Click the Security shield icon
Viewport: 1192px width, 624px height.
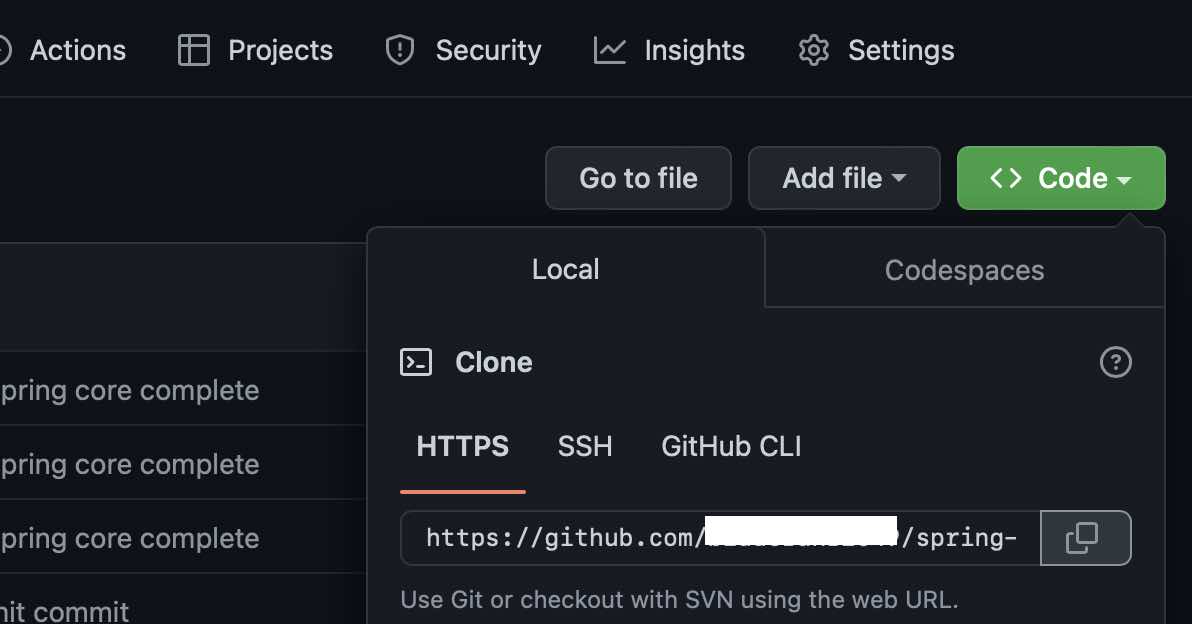[399, 49]
